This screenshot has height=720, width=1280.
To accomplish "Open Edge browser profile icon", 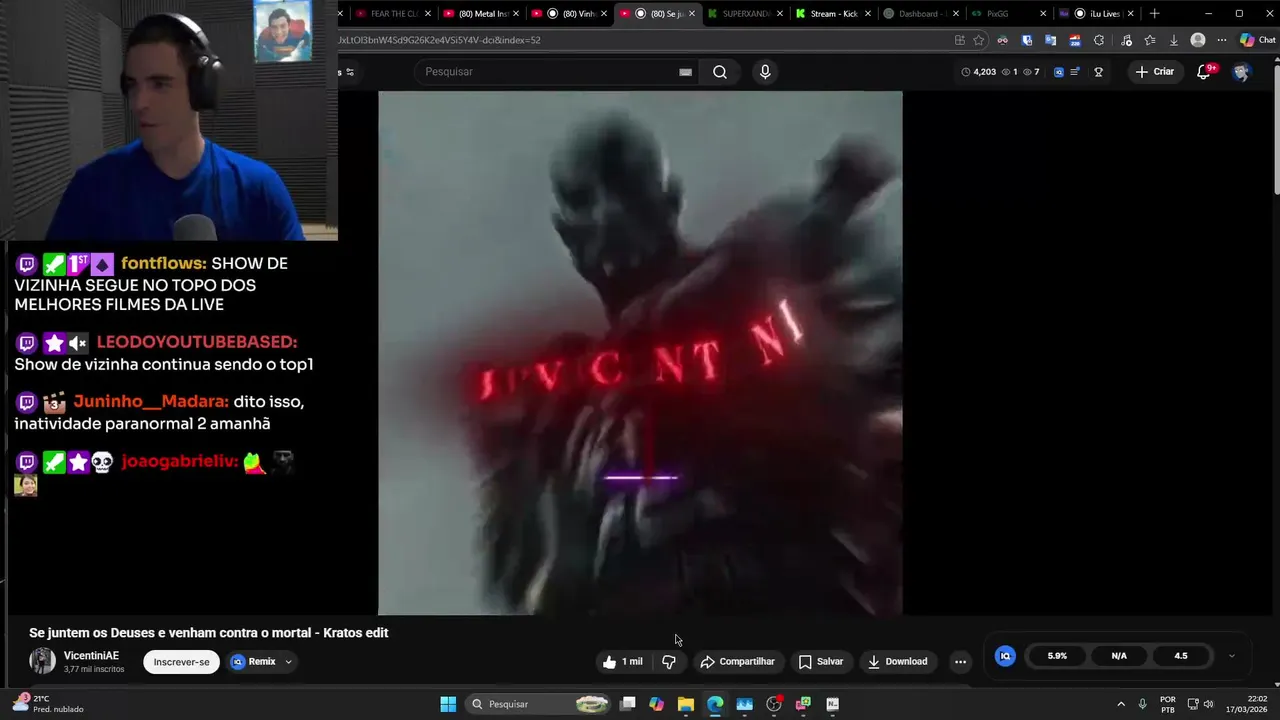I will [1198, 41].
